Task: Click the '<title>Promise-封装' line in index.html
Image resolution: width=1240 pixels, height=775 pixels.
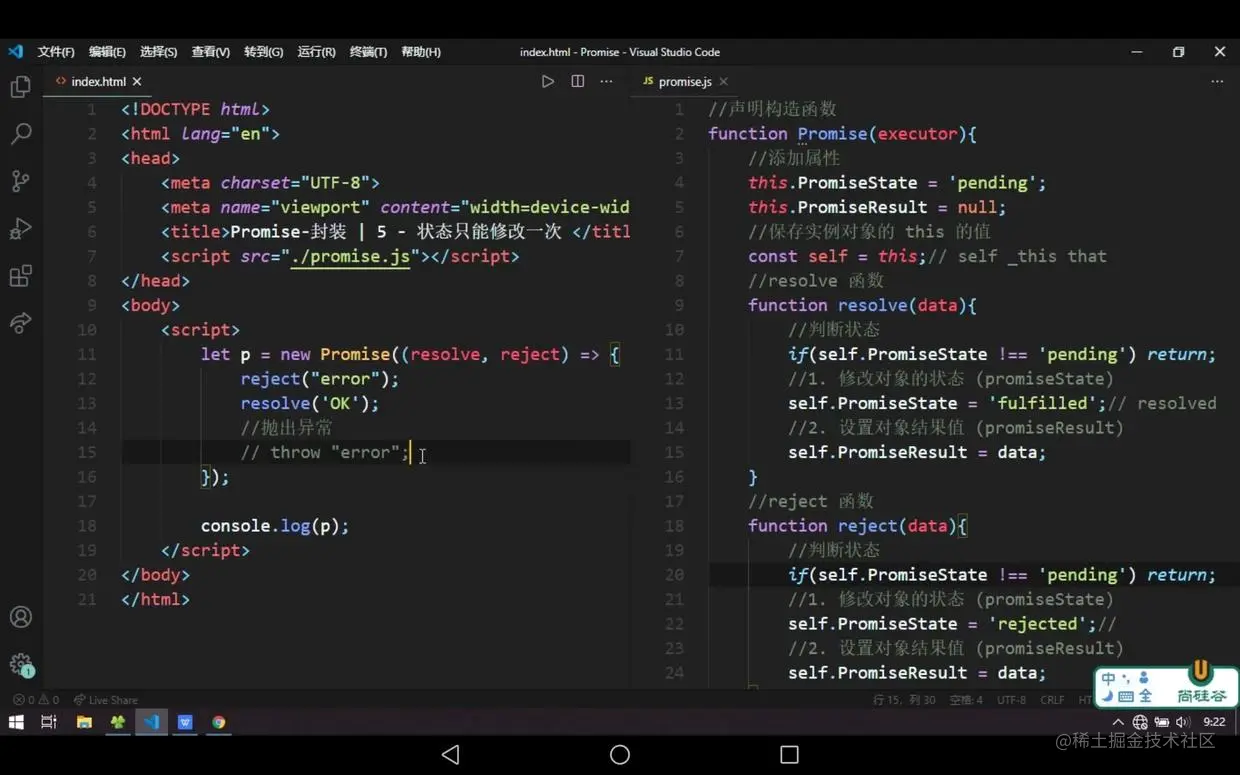Action: coord(395,232)
